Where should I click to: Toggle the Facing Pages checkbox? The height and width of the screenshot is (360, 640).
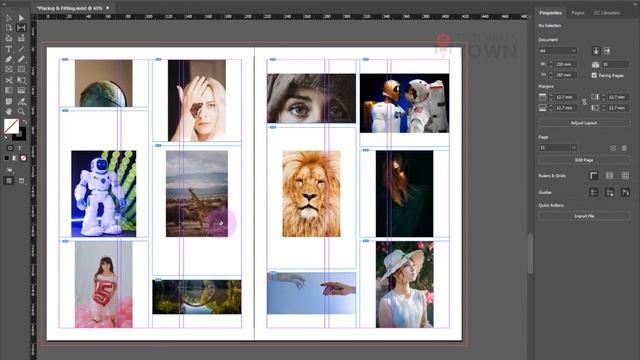click(x=594, y=76)
